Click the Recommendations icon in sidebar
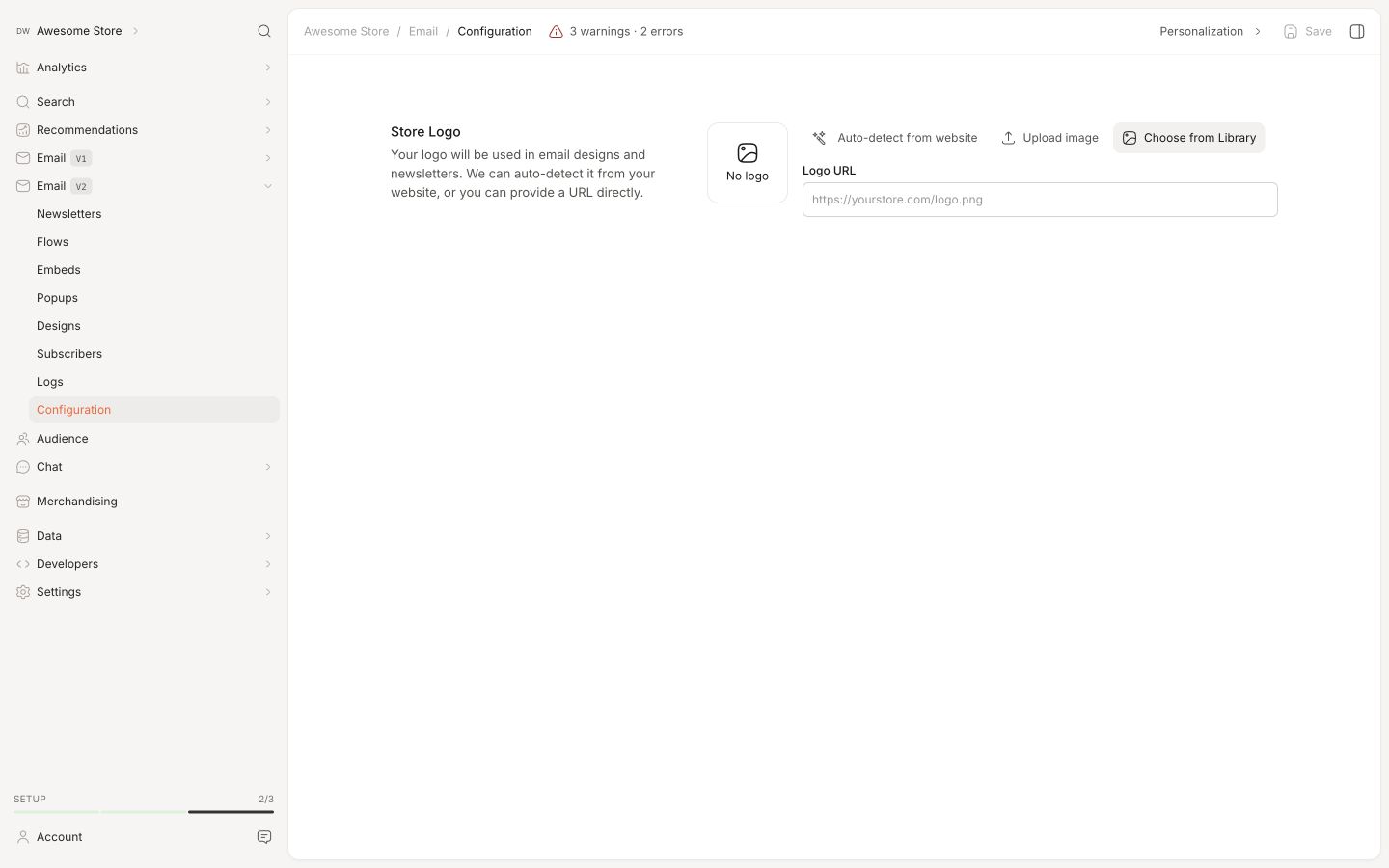Image resolution: width=1389 pixels, height=868 pixels. pos(23,130)
